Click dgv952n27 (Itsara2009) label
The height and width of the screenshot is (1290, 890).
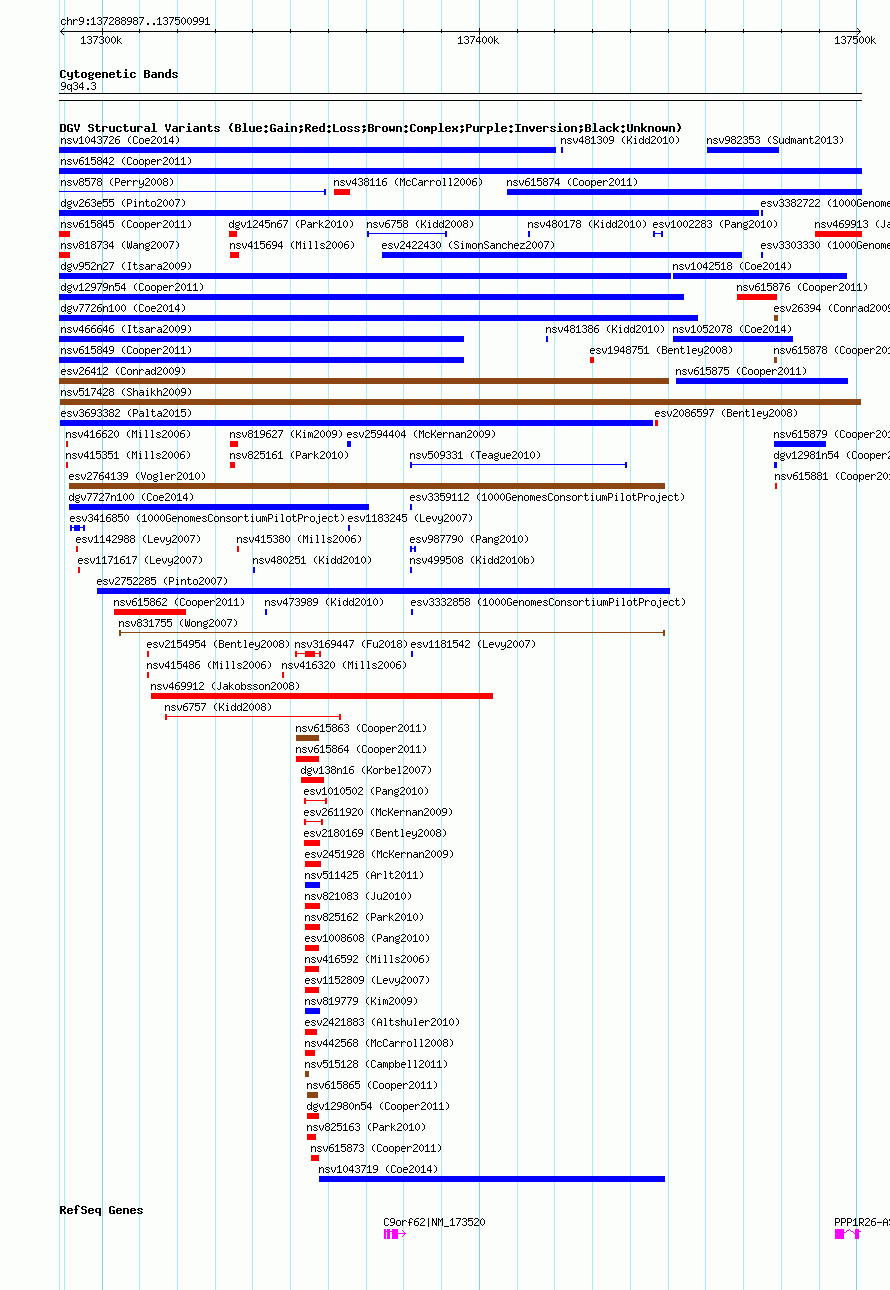click(x=125, y=266)
